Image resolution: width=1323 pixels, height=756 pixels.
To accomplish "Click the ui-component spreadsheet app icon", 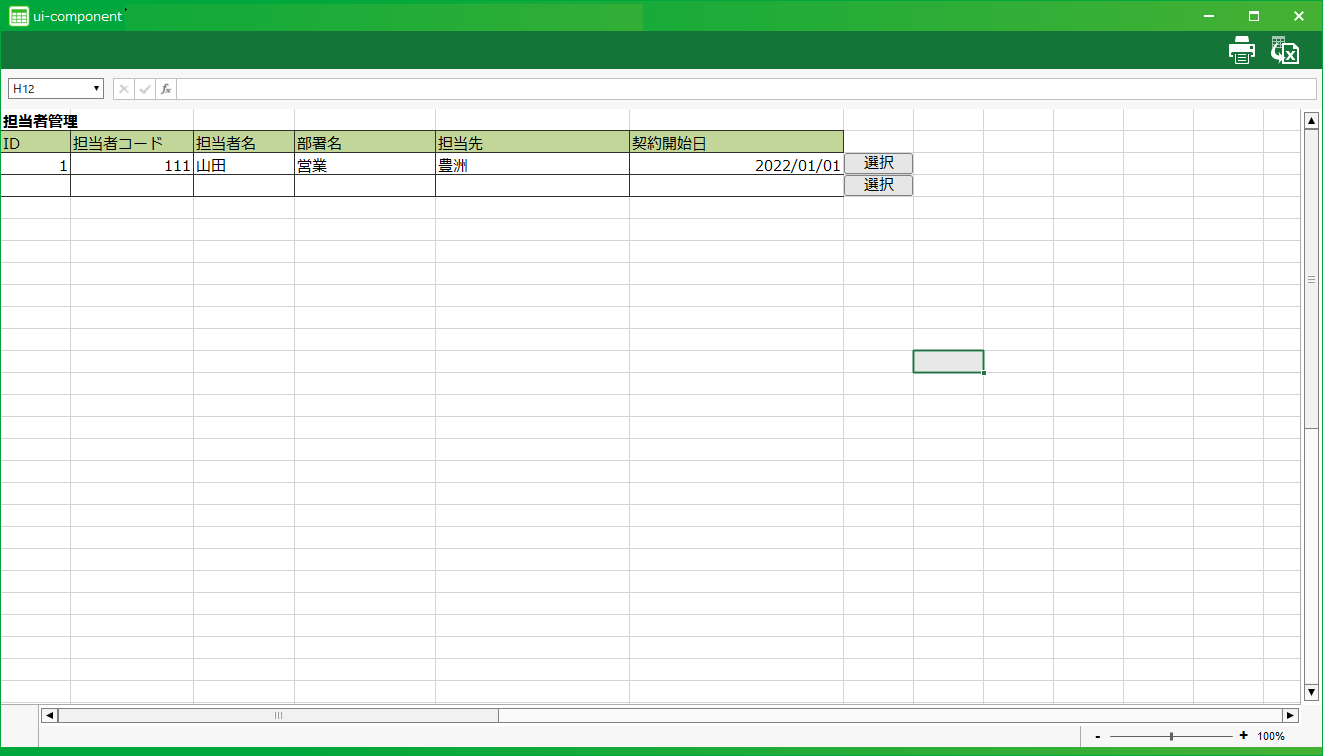I will pos(18,16).
